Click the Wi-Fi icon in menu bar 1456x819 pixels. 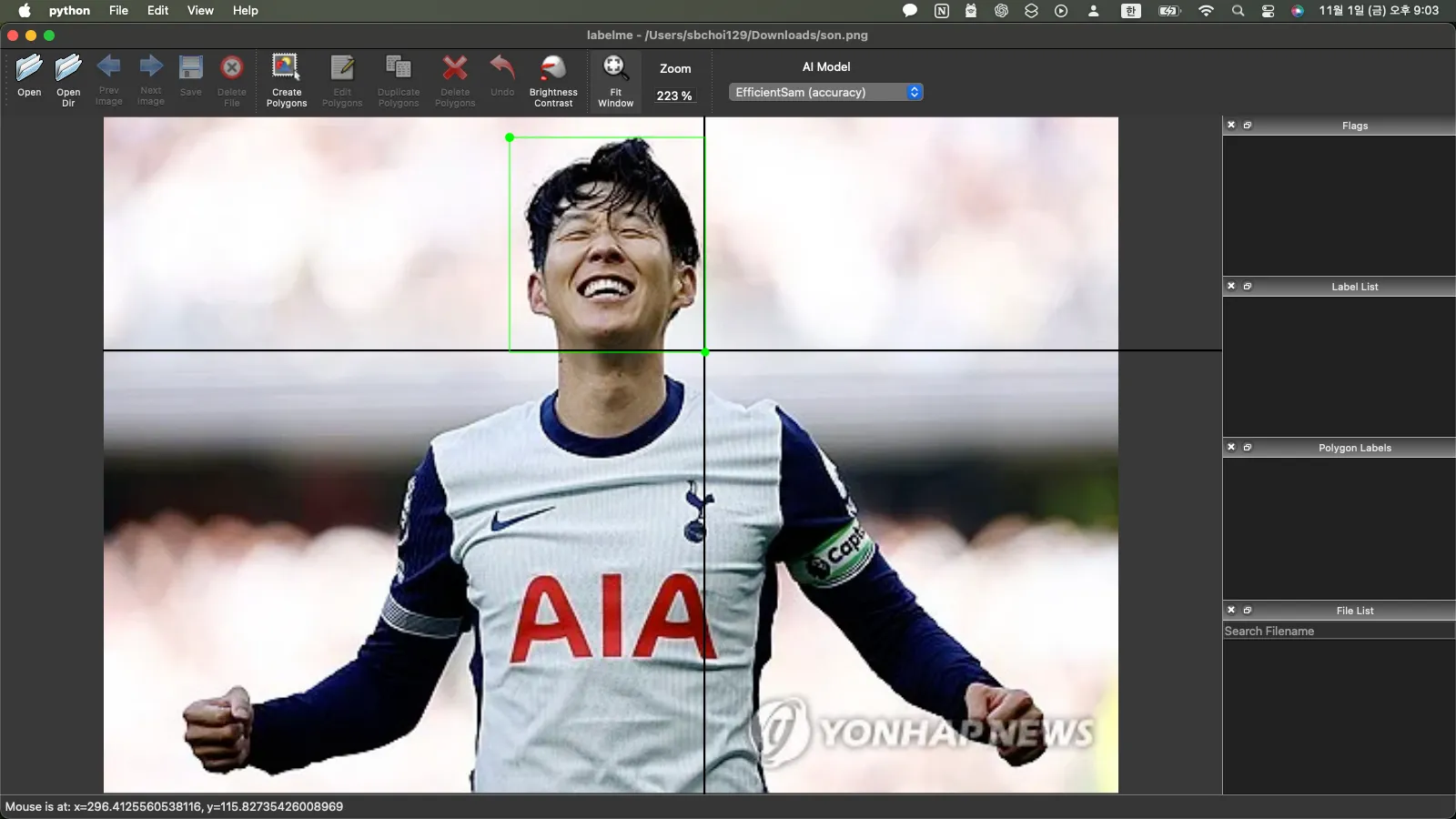pos(1206,11)
